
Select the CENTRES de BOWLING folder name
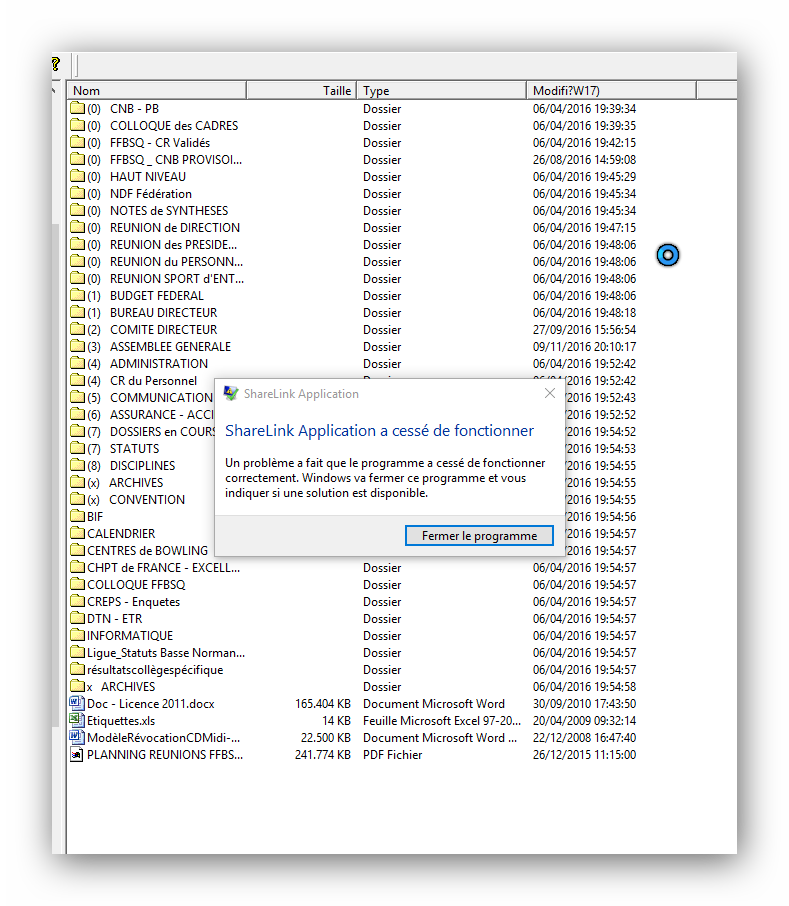click(147, 551)
